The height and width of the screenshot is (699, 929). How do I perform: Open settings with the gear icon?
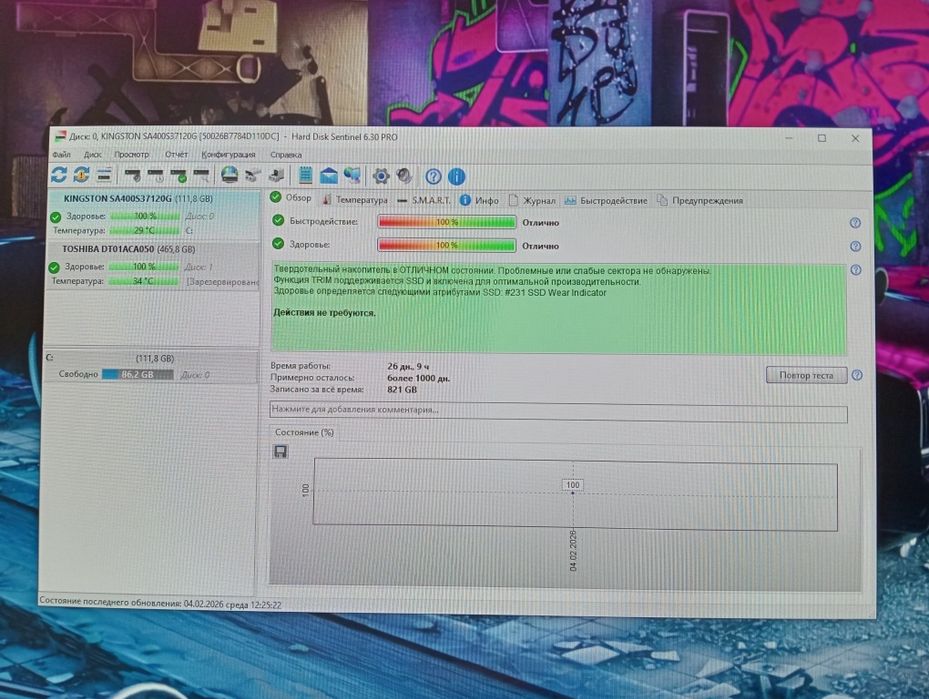point(381,176)
